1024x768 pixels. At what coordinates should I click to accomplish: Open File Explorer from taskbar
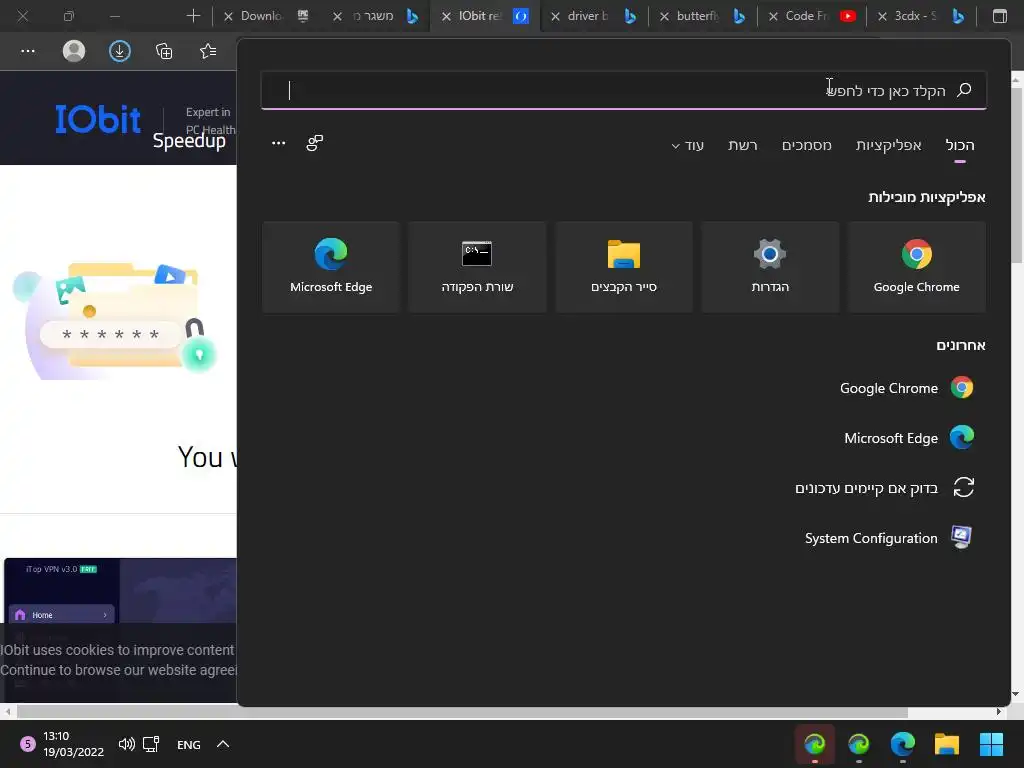tap(946, 744)
